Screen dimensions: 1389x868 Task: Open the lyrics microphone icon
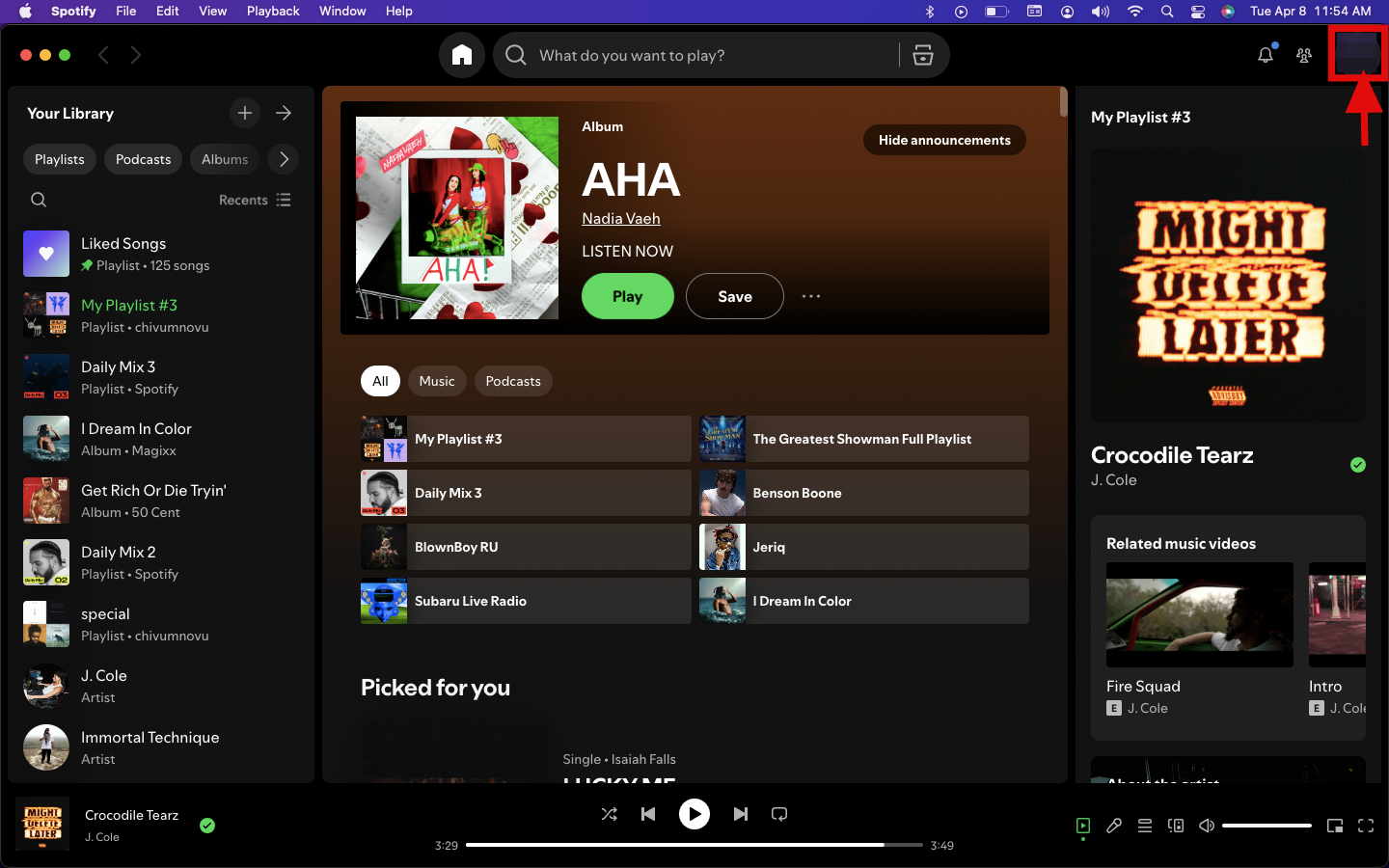[x=1114, y=826]
